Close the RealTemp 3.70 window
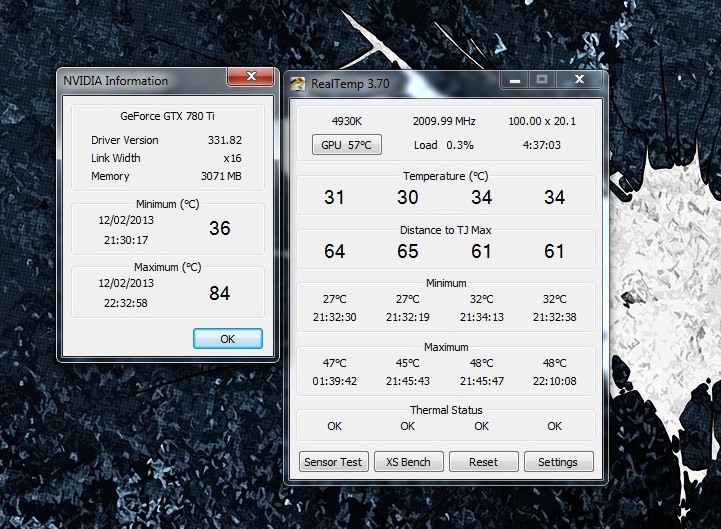Image resolution: width=721 pixels, height=529 pixels. [x=579, y=80]
